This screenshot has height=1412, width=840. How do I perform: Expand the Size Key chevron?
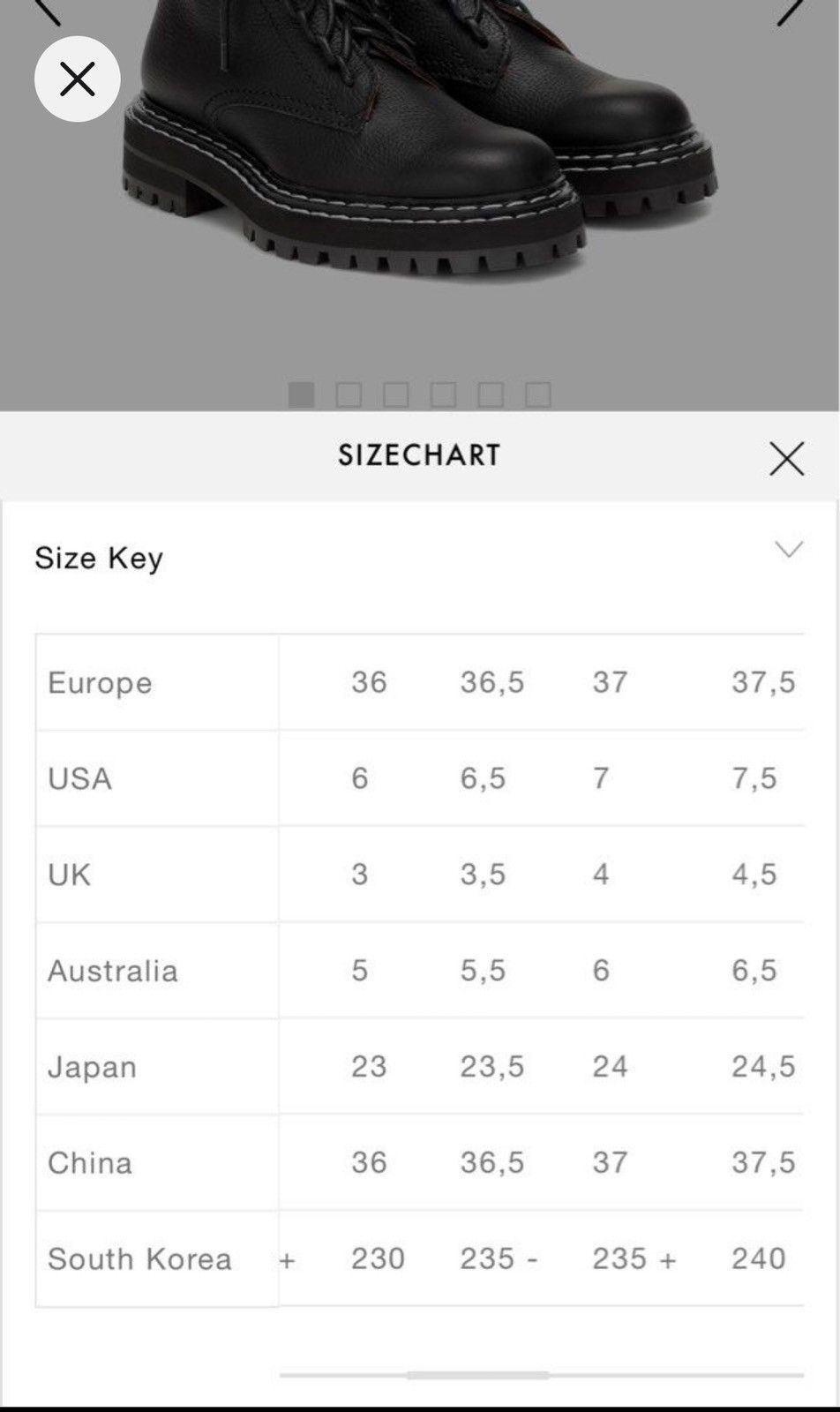[x=789, y=549]
